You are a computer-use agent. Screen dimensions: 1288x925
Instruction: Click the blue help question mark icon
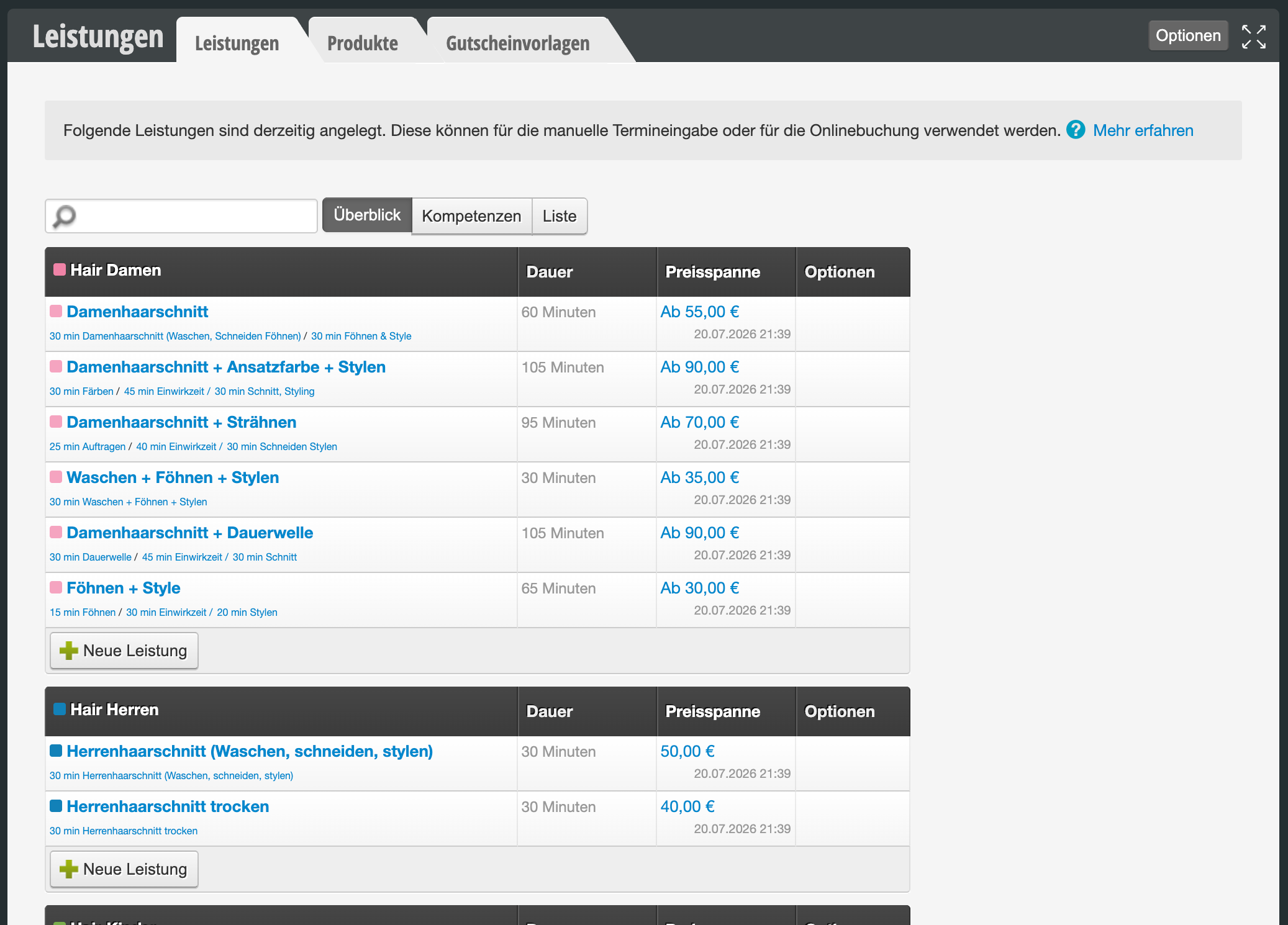[x=1076, y=130]
